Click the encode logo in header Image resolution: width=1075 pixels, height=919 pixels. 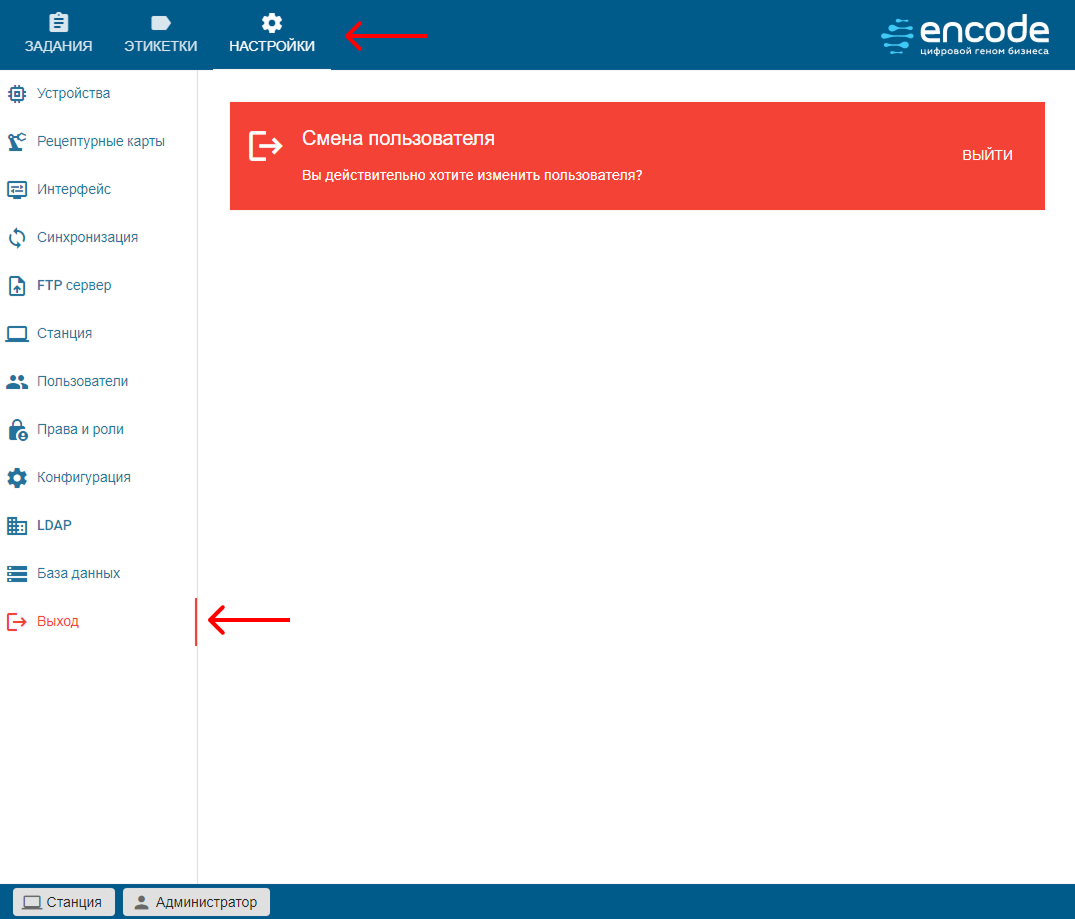click(965, 34)
